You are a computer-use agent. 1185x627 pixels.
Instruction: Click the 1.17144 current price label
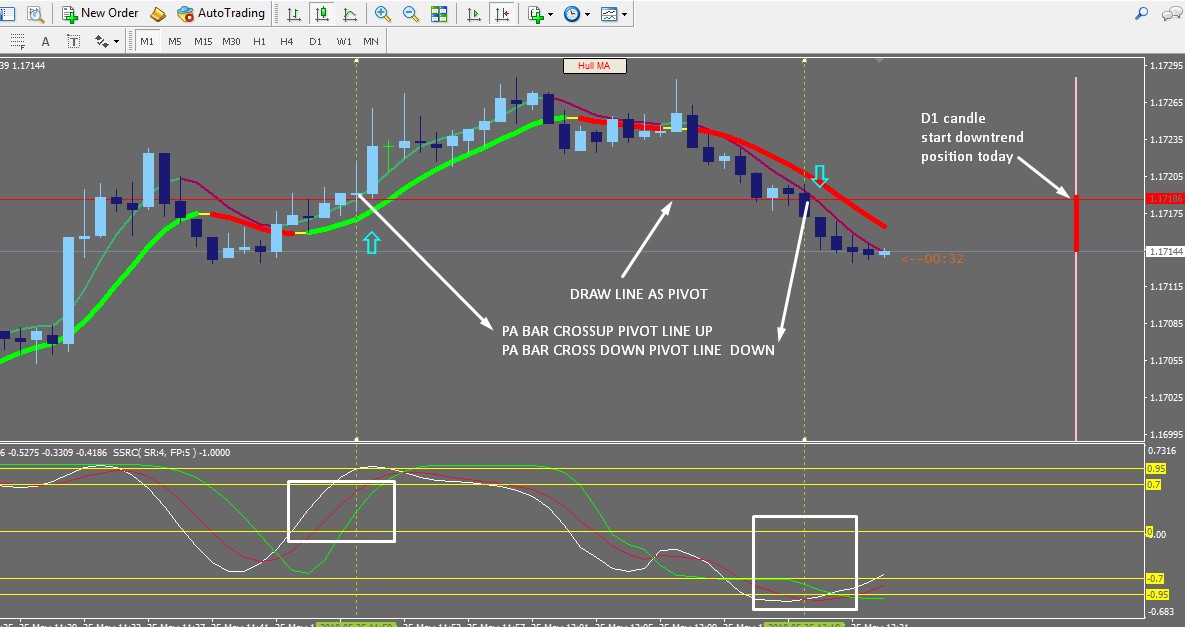click(x=1165, y=252)
